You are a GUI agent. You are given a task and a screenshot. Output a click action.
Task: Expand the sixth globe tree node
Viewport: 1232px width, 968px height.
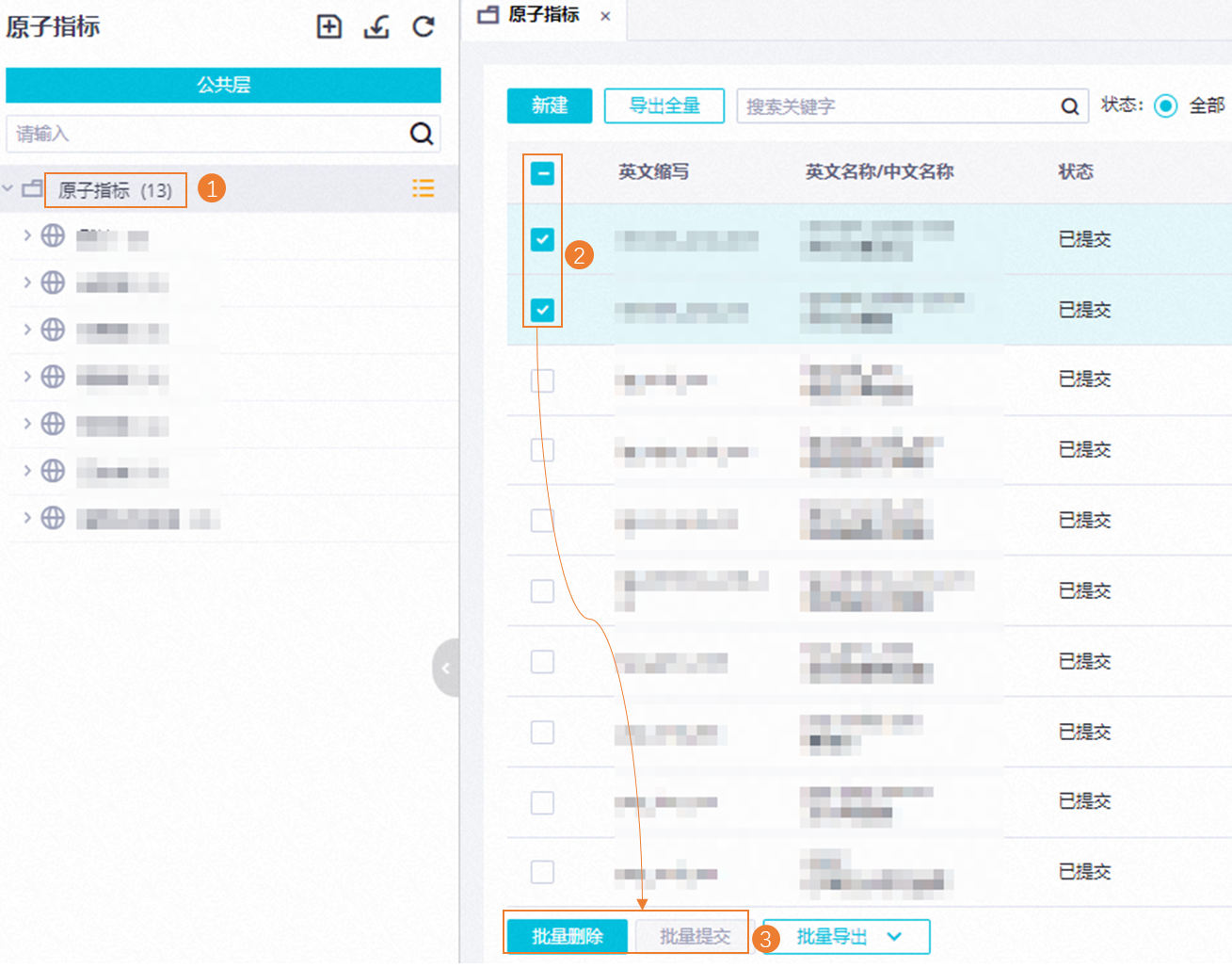(27, 471)
